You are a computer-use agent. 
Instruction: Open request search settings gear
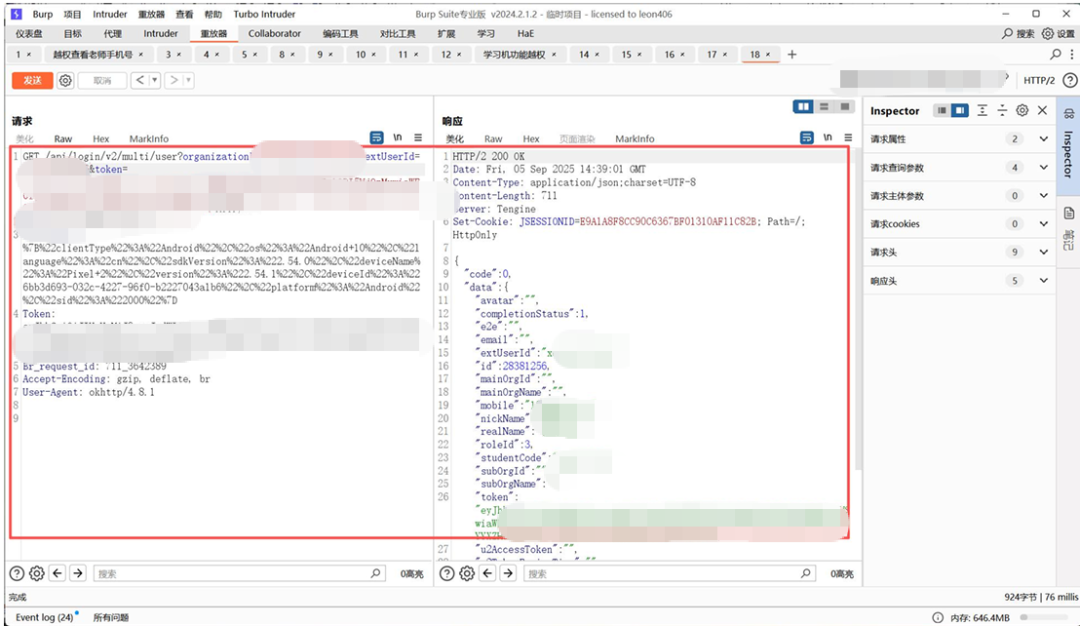(37, 573)
